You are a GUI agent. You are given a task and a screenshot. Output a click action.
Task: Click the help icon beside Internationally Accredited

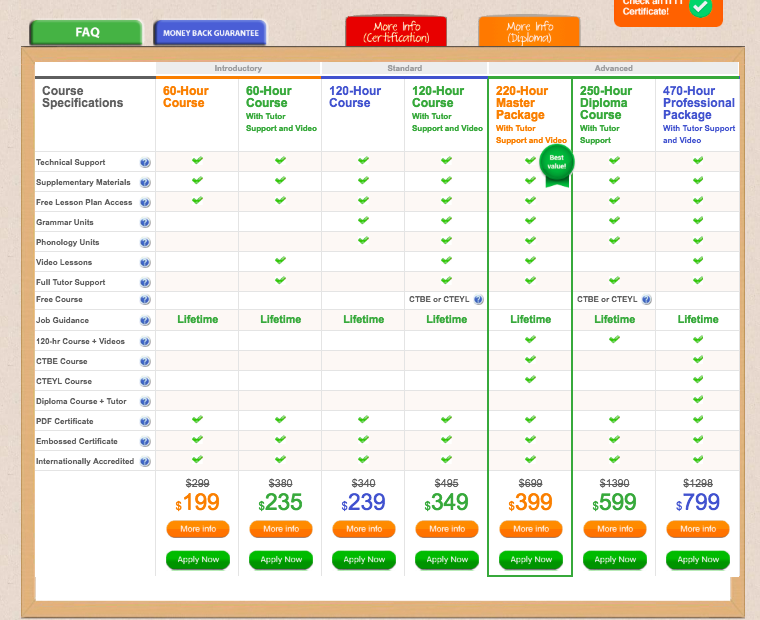pyautogui.click(x=145, y=462)
